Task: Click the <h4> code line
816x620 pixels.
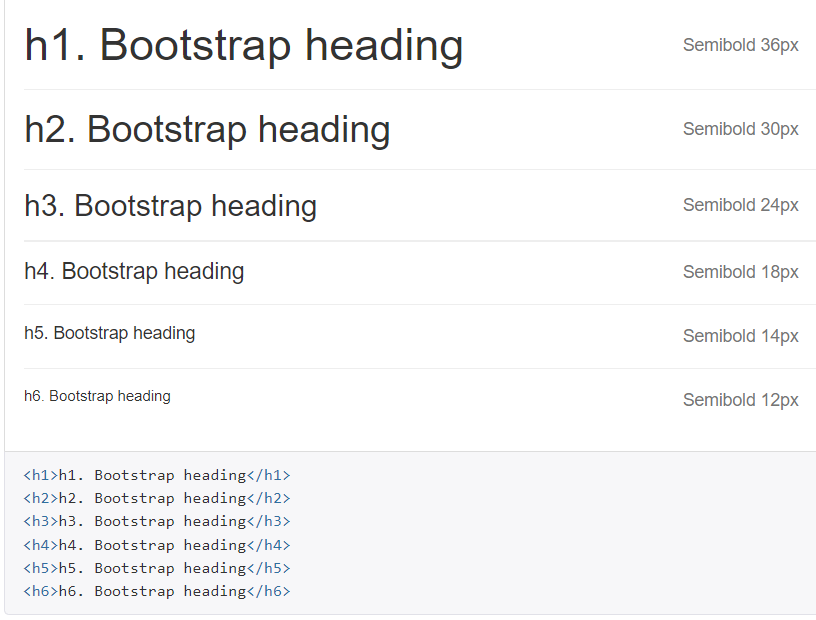Action: tap(157, 545)
